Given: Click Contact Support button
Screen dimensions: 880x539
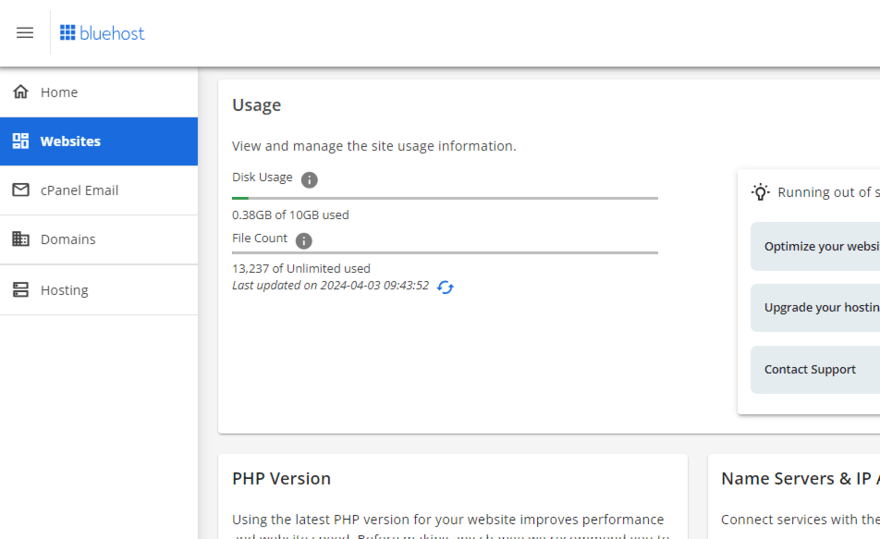Looking at the screenshot, I should (815, 369).
